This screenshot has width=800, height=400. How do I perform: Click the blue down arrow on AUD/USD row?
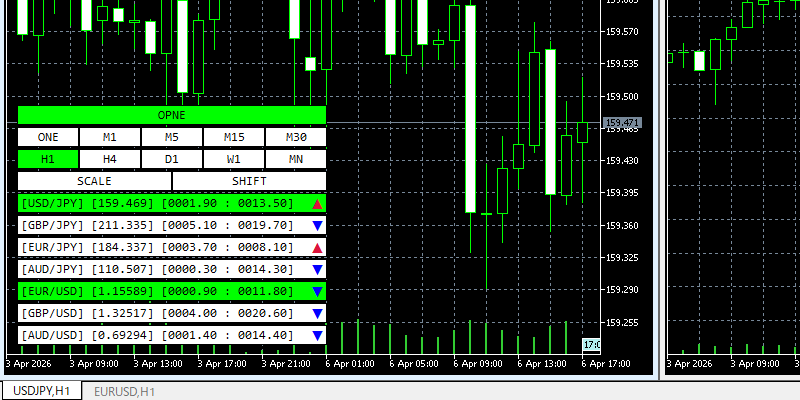317,336
